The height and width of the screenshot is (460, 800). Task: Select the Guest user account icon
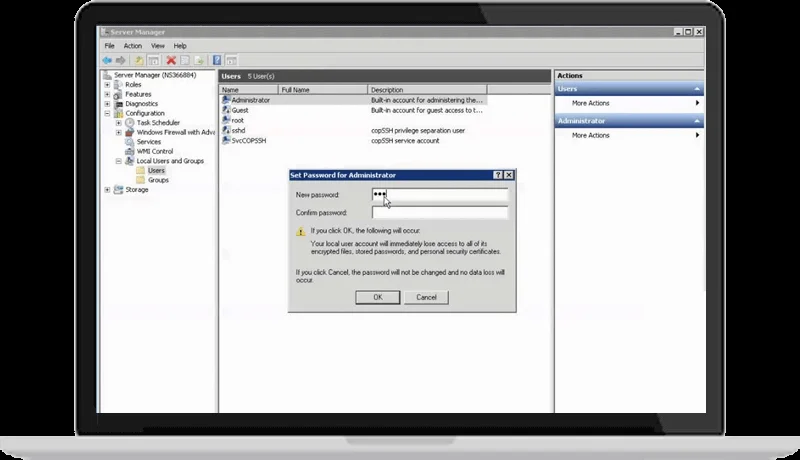point(226,110)
